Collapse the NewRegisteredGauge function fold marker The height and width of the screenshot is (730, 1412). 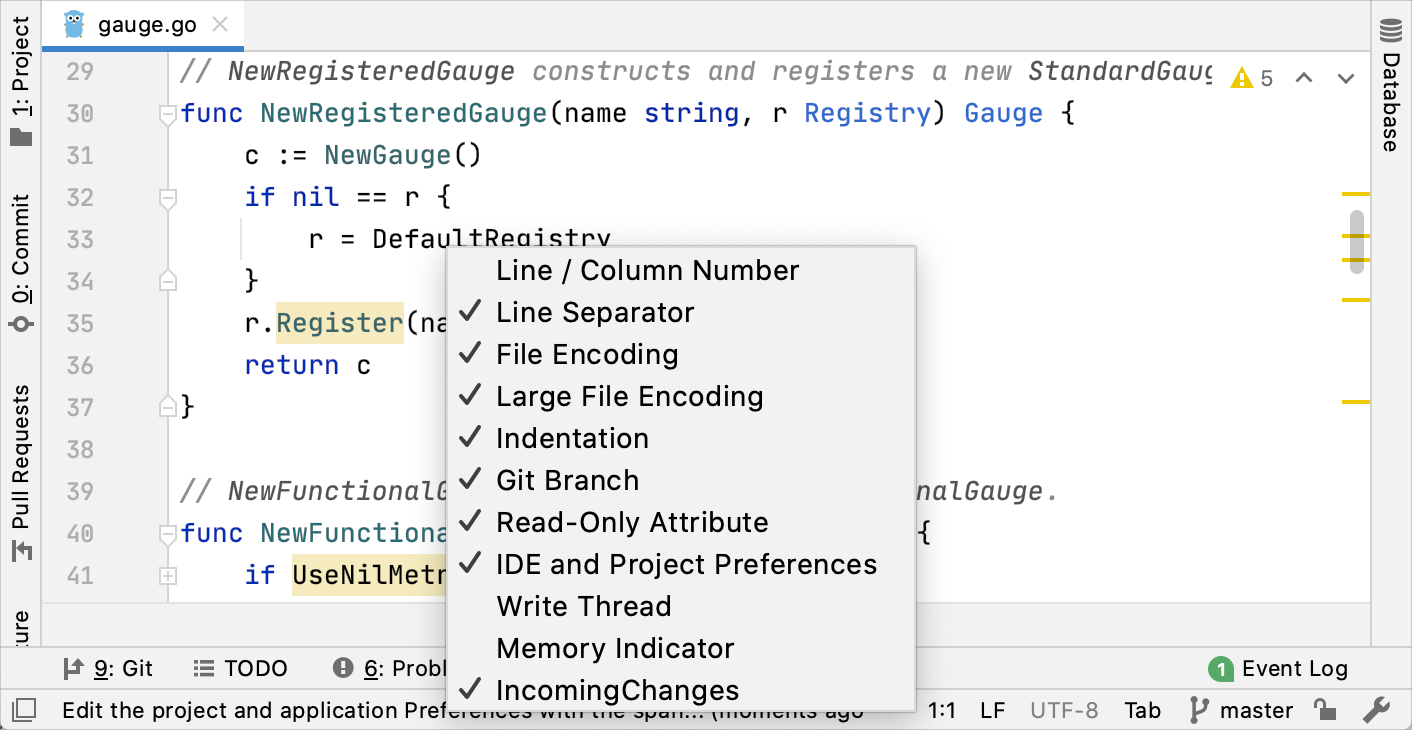tap(168, 115)
